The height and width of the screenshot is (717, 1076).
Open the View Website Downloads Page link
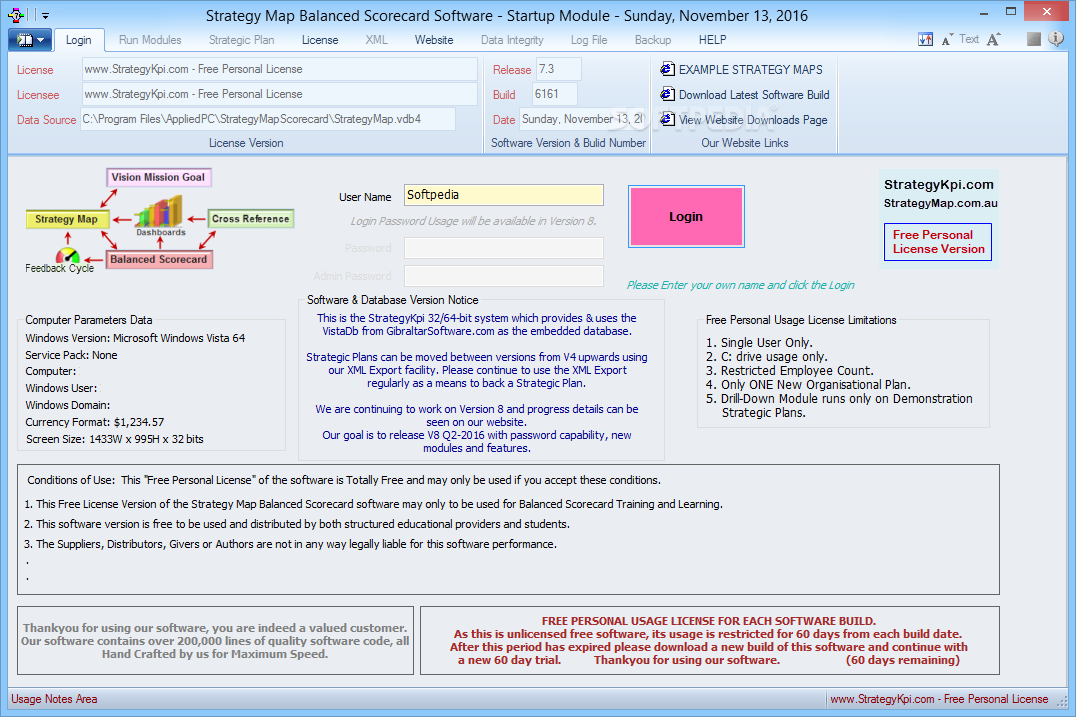[753, 120]
